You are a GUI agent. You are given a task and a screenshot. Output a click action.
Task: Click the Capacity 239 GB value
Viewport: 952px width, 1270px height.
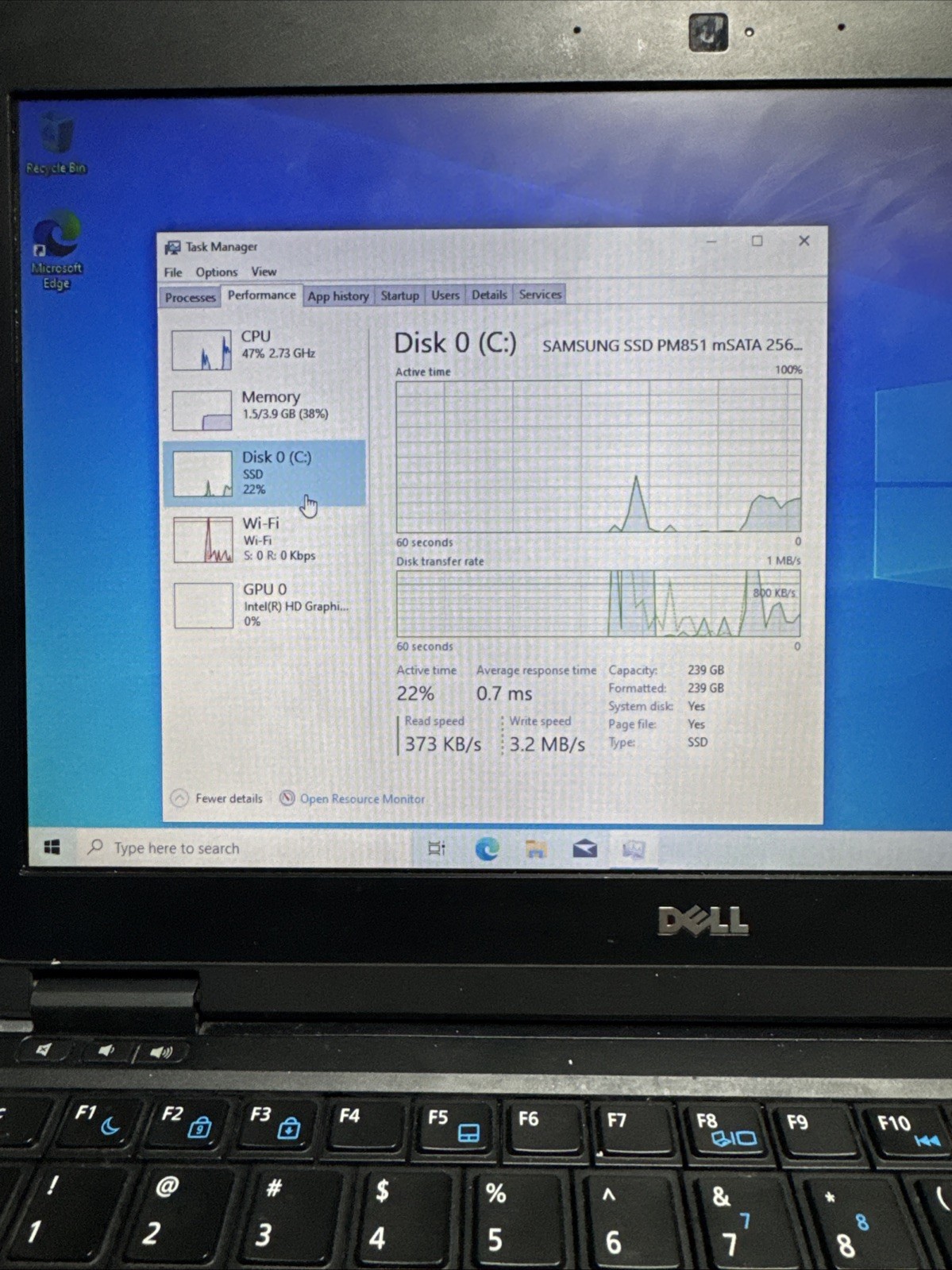tap(706, 670)
